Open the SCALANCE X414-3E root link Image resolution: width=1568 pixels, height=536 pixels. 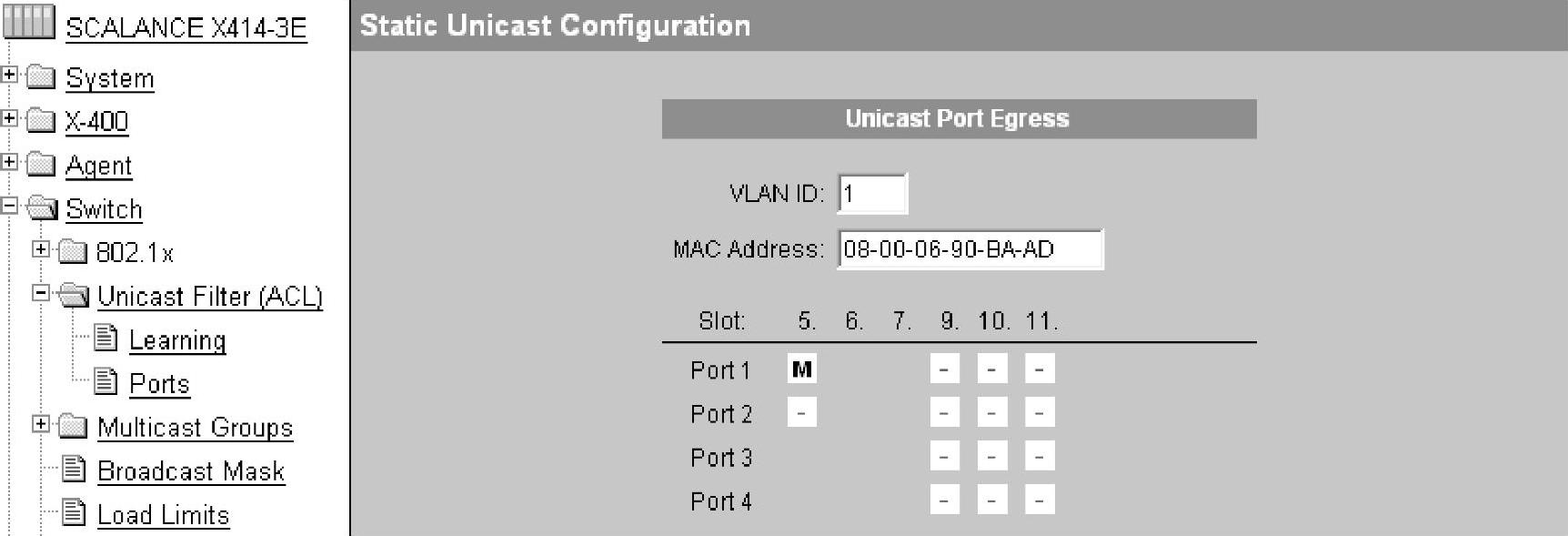[186, 28]
